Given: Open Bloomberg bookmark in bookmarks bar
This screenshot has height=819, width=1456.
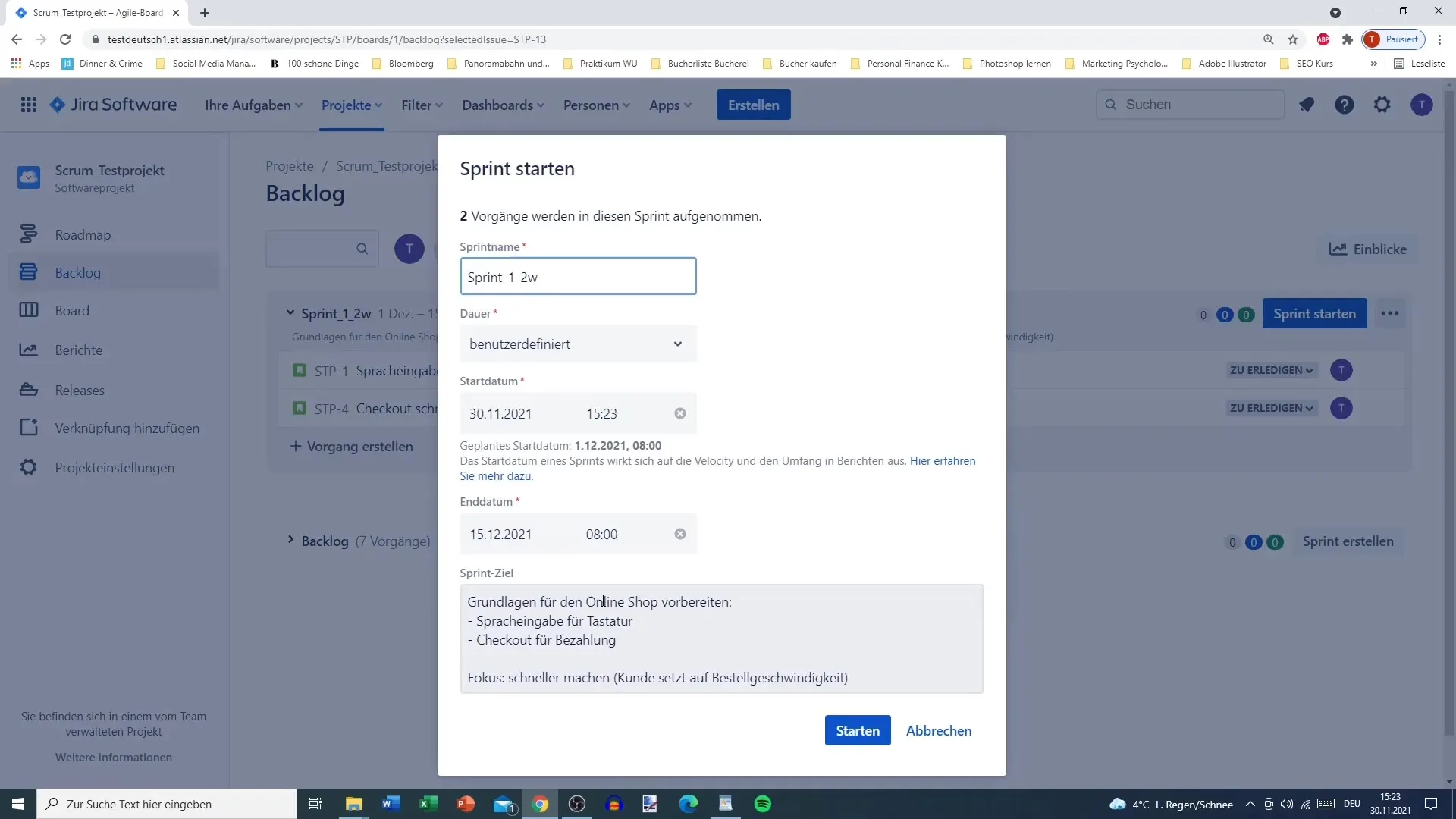Looking at the screenshot, I should [403, 64].
